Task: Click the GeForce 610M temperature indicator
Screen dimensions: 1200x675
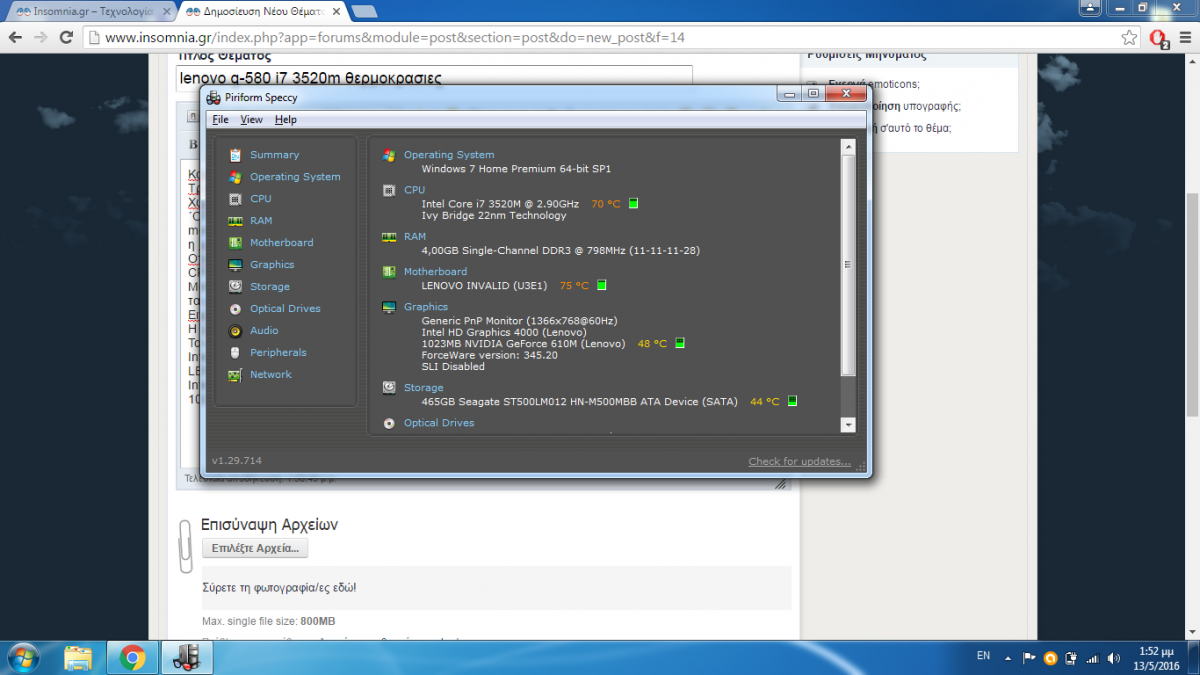Action: click(680, 343)
